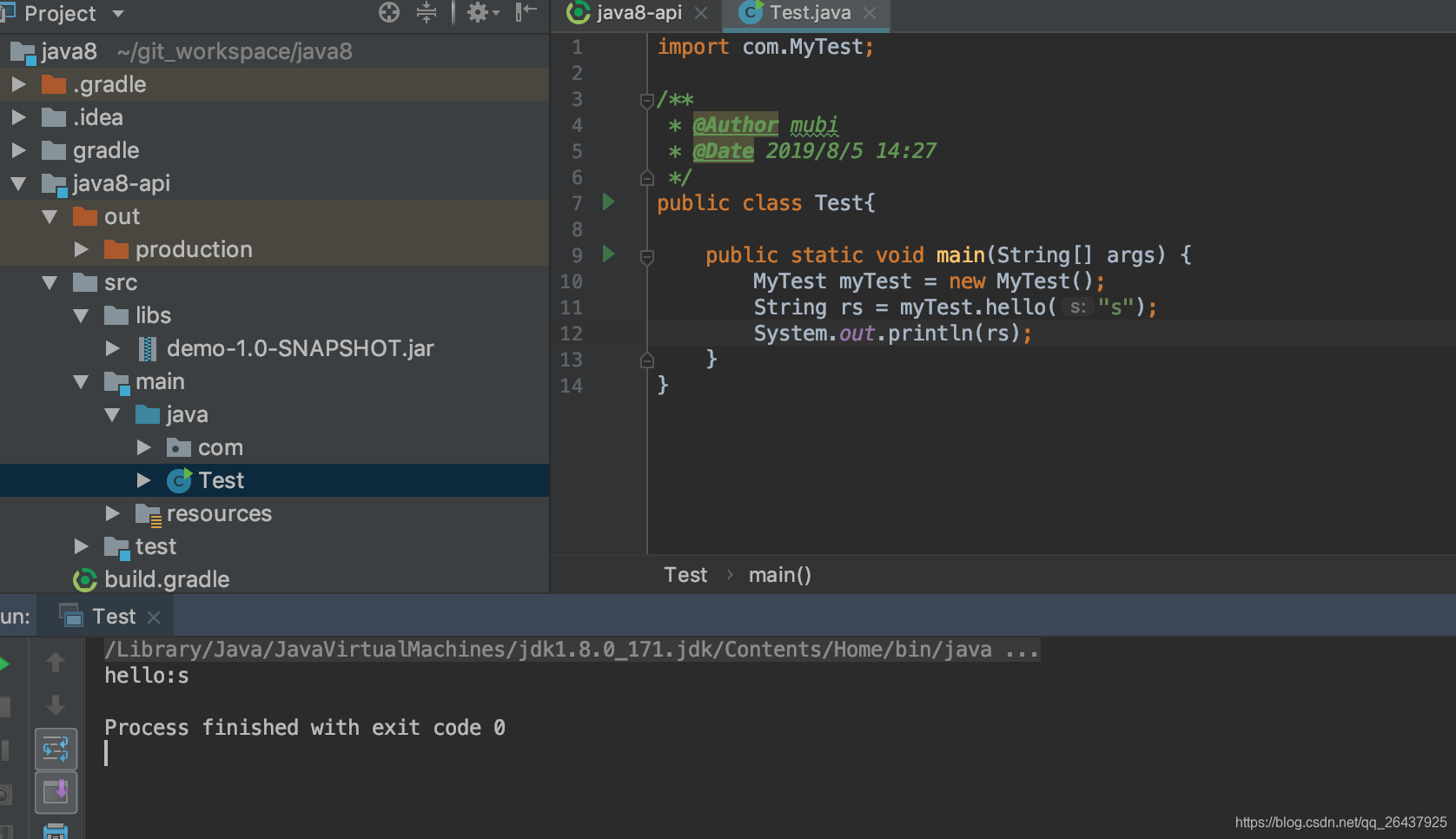Close the java8-api editor tab
This screenshot has height=839, width=1456.
[702, 13]
